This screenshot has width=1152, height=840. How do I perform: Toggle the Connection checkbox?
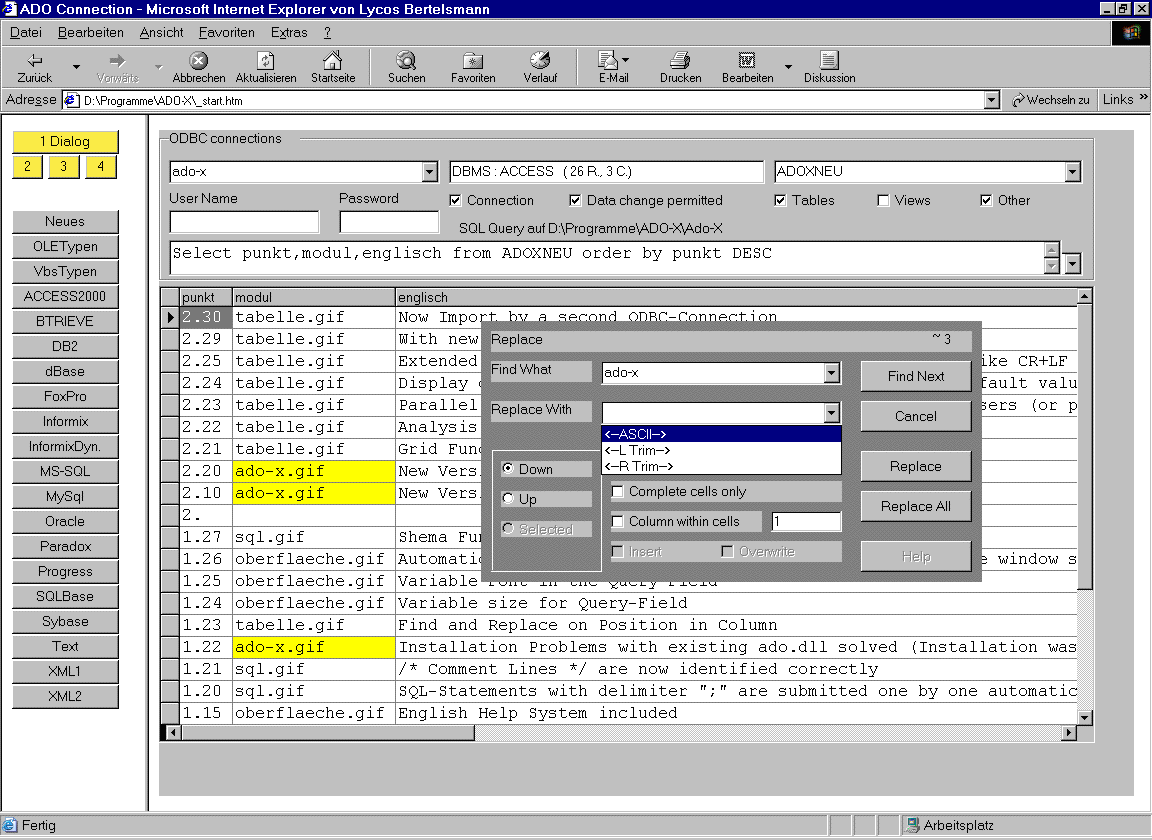tap(456, 201)
